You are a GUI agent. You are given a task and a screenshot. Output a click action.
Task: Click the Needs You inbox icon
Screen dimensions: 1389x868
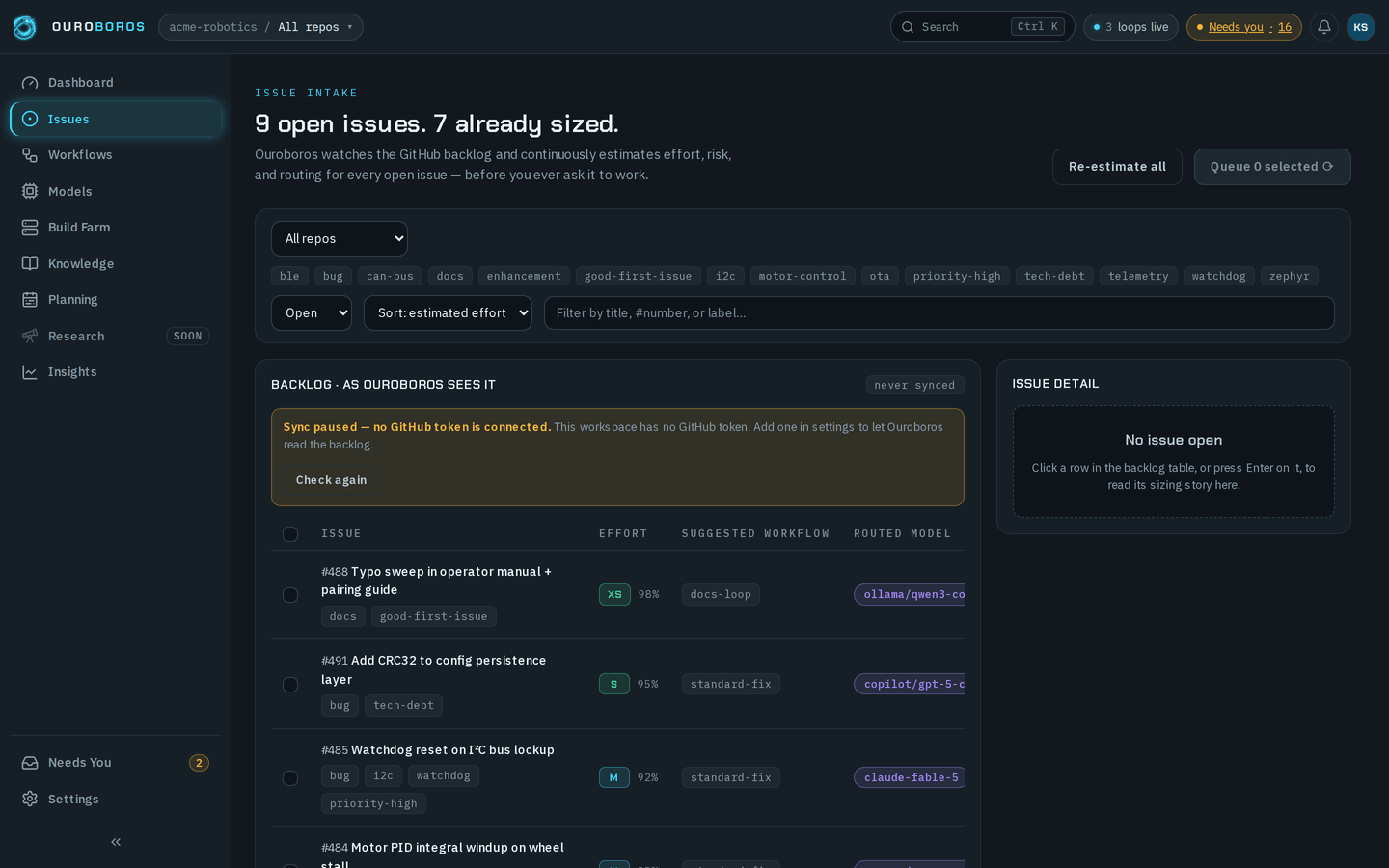point(30,763)
